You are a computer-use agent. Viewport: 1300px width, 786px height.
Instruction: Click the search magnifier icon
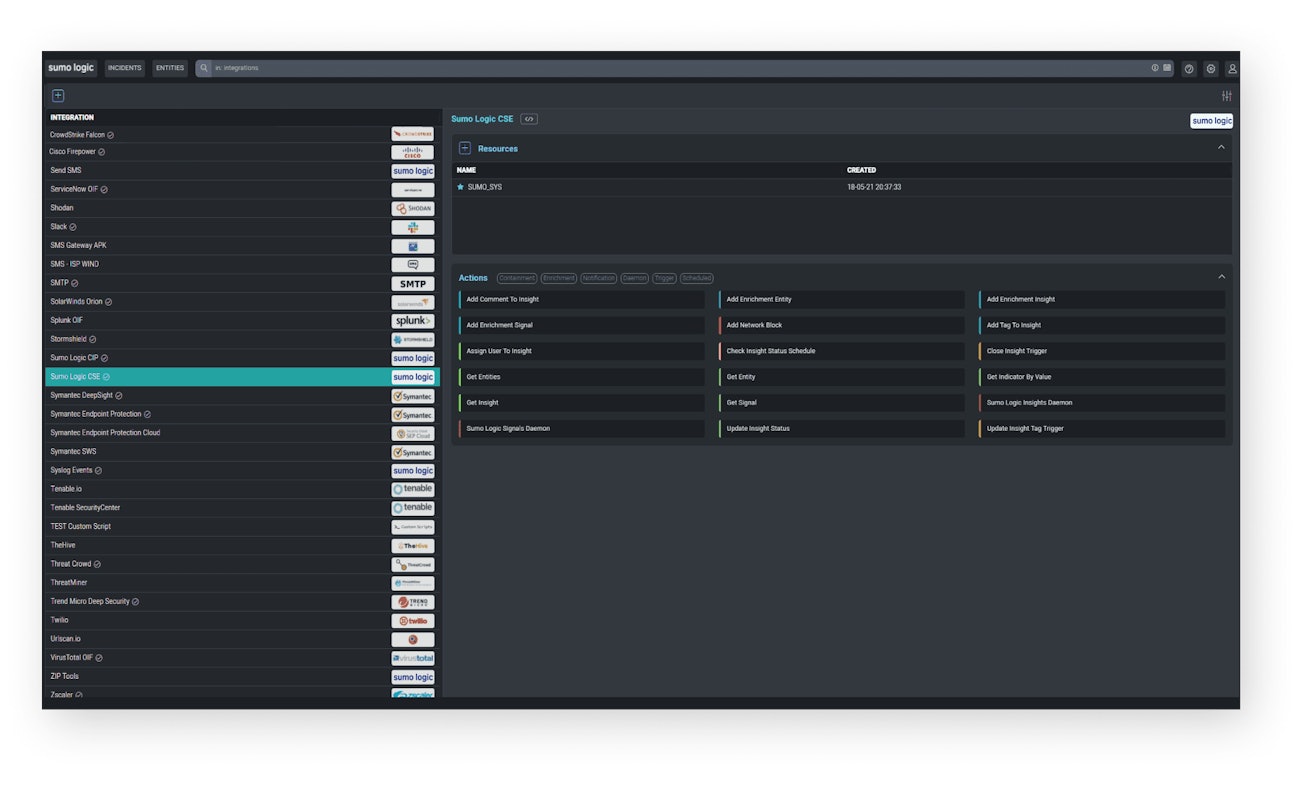click(x=204, y=68)
